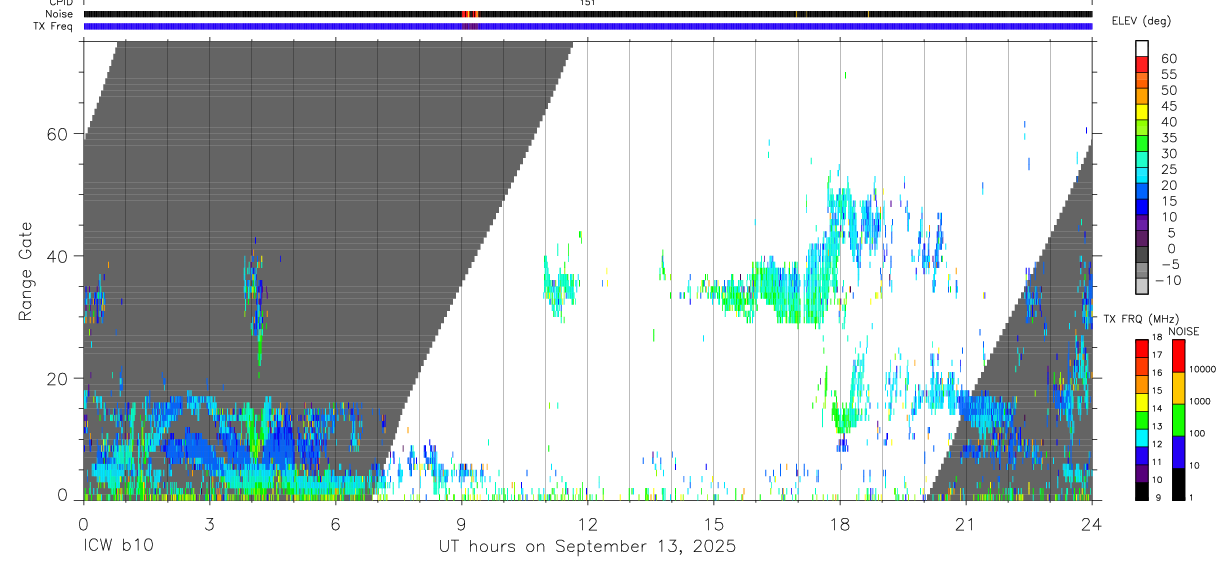Click the '45' label on the ELEV colorbar
1228x567 pixels.
tap(1168, 106)
